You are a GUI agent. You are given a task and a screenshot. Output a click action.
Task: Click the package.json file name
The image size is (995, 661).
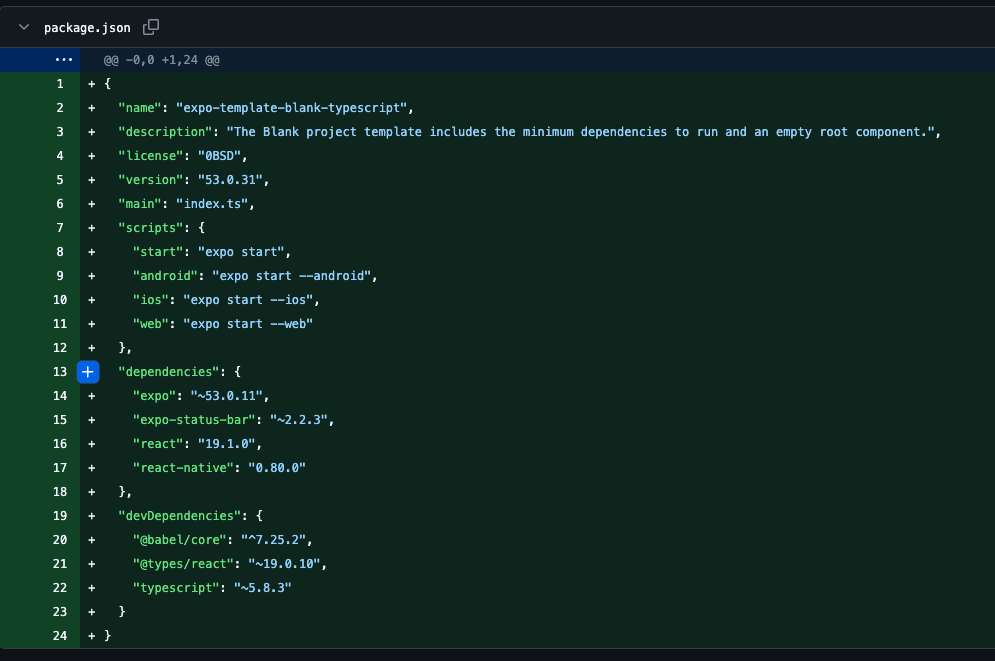(x=87, y=28)
